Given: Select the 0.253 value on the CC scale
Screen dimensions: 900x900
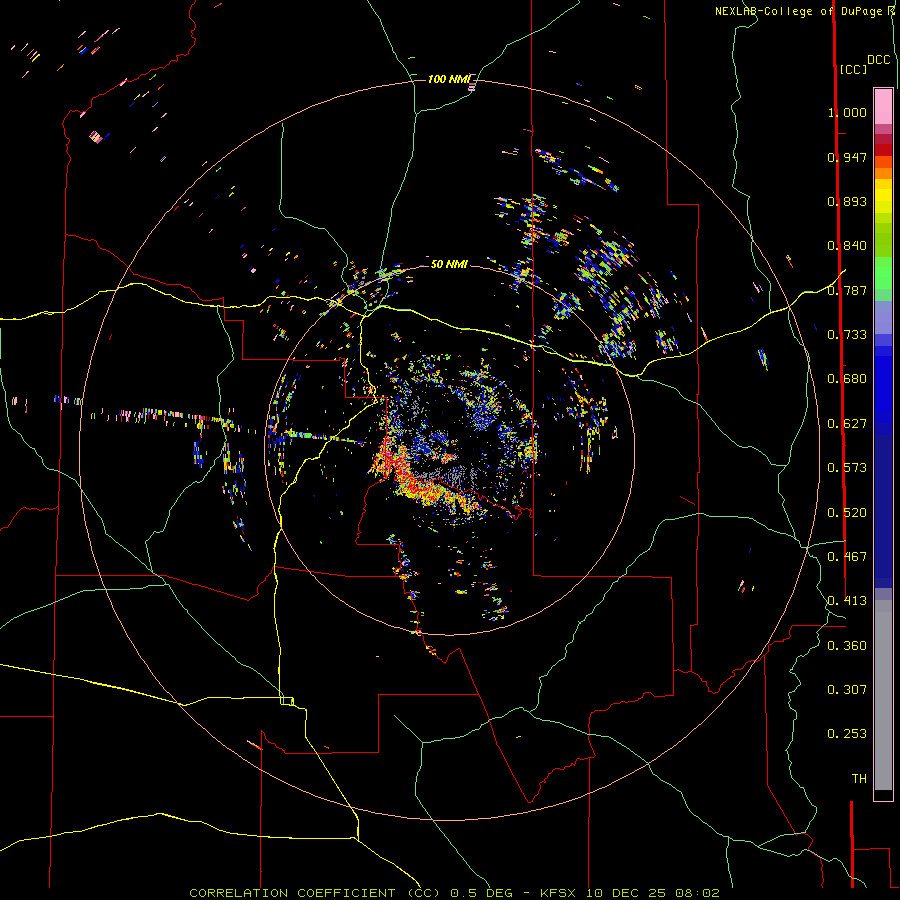Looking at the screenshot, I should pos(847,734).
